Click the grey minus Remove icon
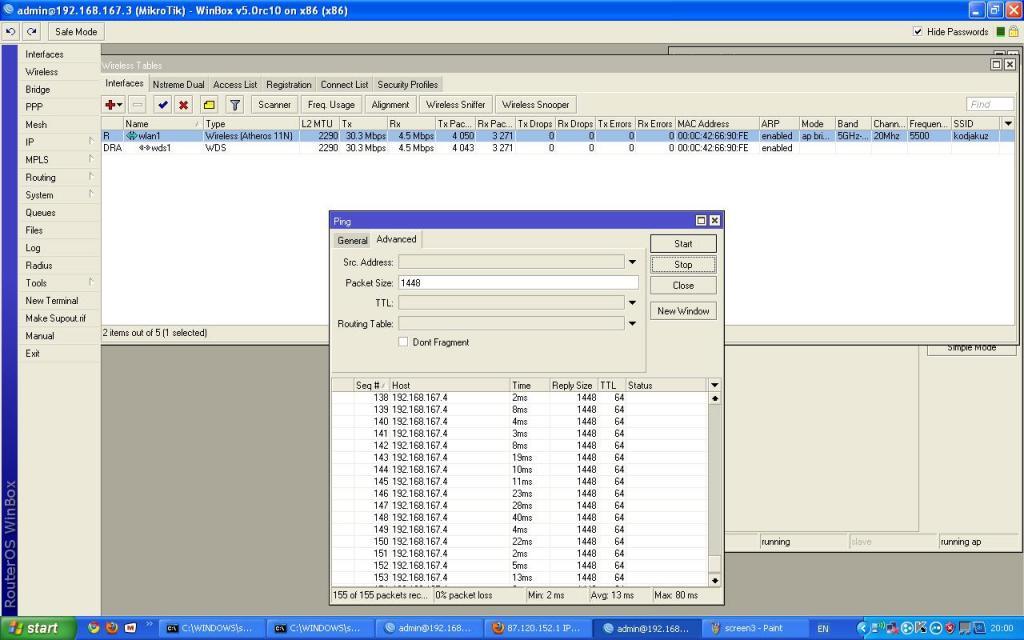 pyautogui.click(x=137, y=105)
